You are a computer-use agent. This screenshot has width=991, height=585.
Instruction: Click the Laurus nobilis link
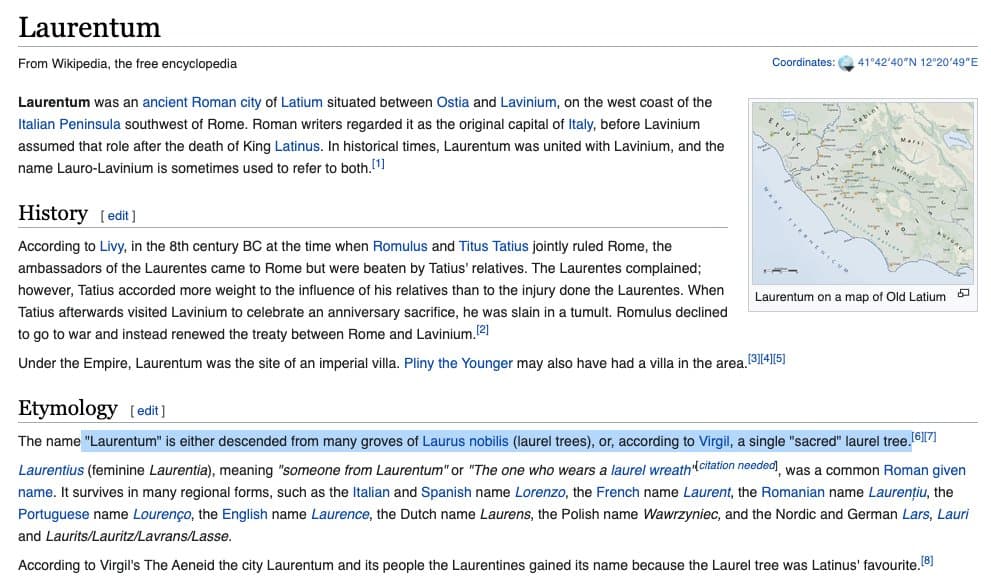click(465, 441)
